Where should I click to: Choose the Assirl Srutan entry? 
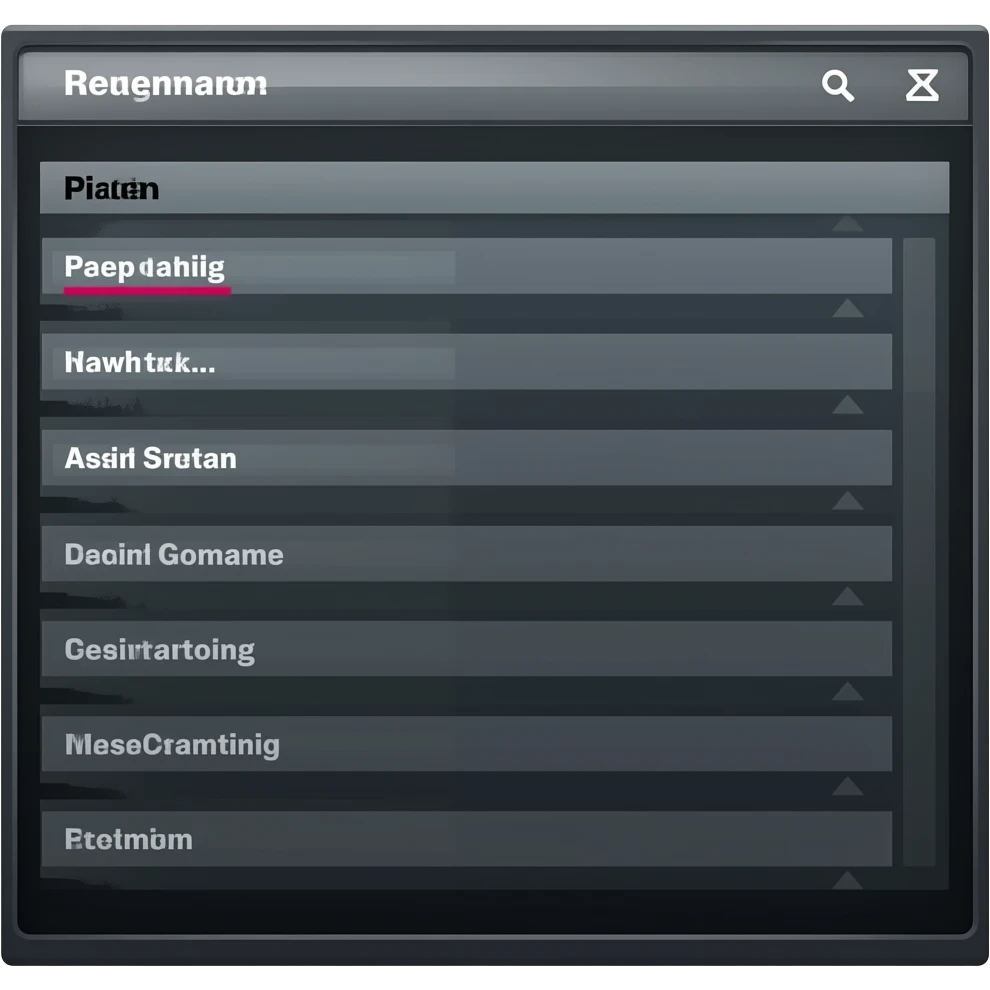[466, 458]
